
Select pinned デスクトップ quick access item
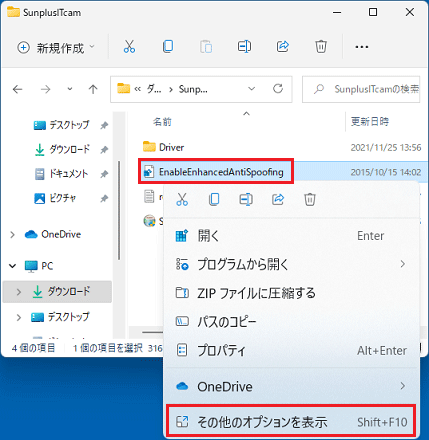(x=62, y=125)
